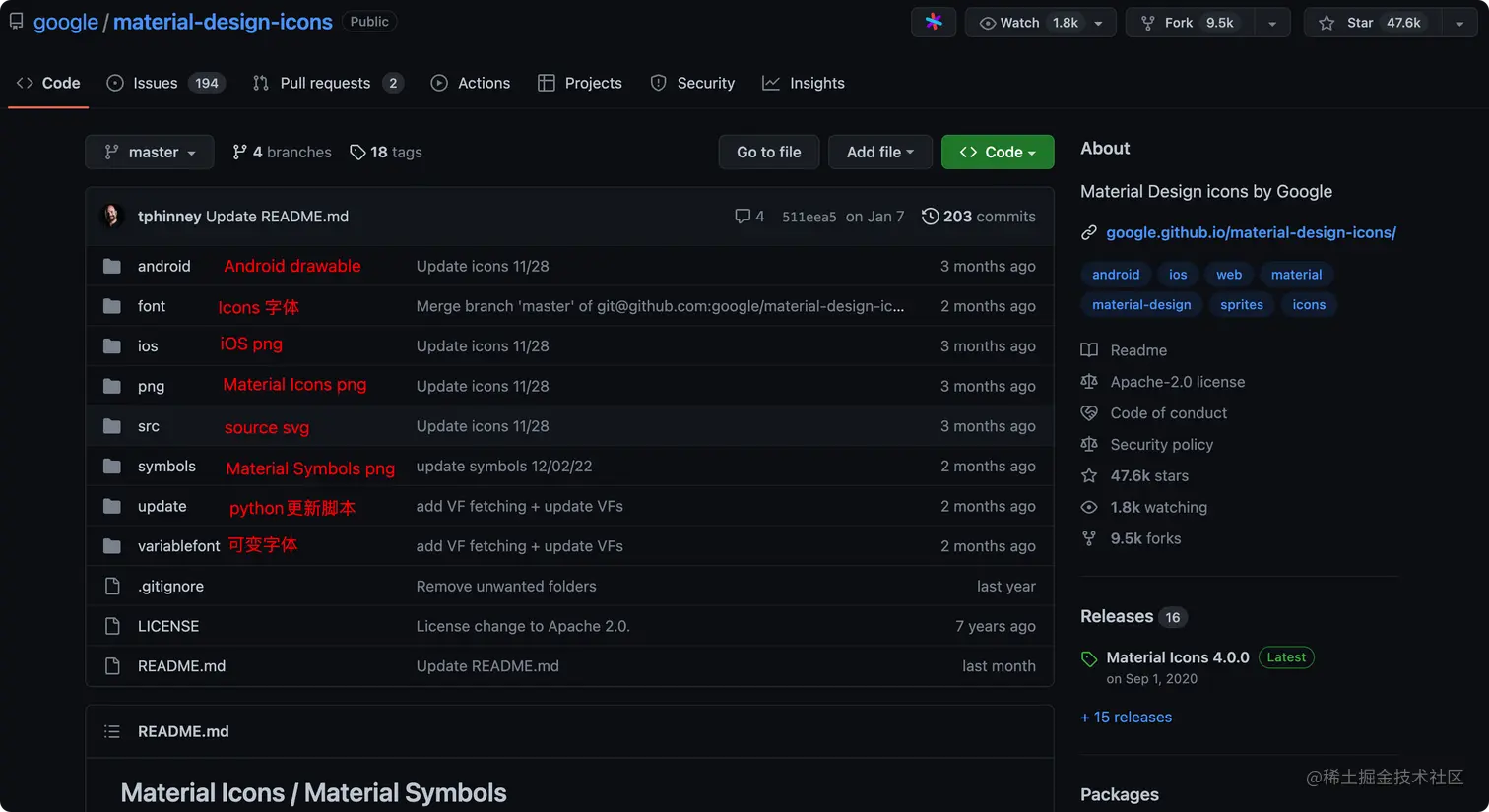Viewport: 1489px width, 812px height.
Task: Click the .gitignore file icon
Action: pyautogui.click(x=112, y=587)
